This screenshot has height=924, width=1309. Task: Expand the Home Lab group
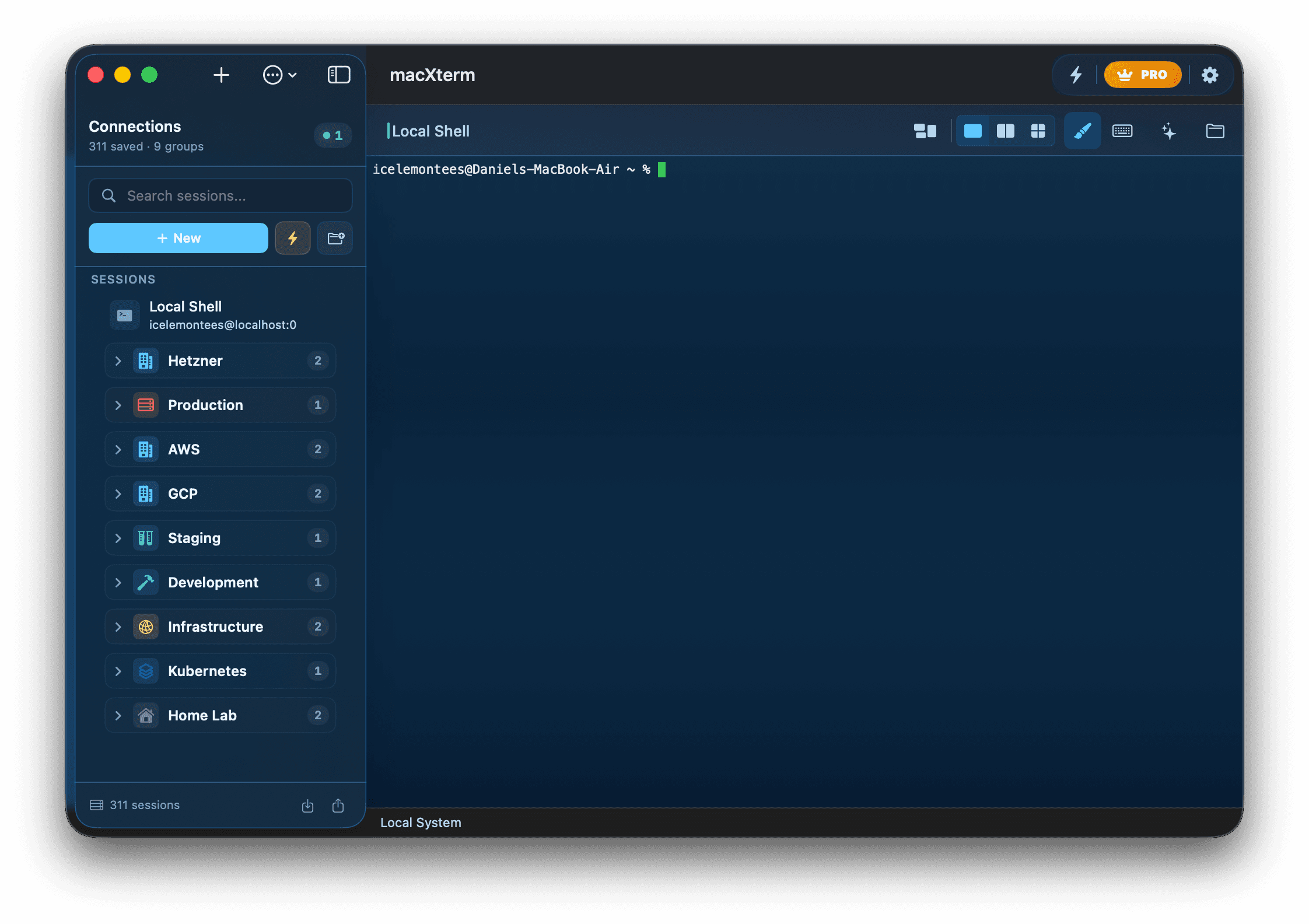(118, 715)
